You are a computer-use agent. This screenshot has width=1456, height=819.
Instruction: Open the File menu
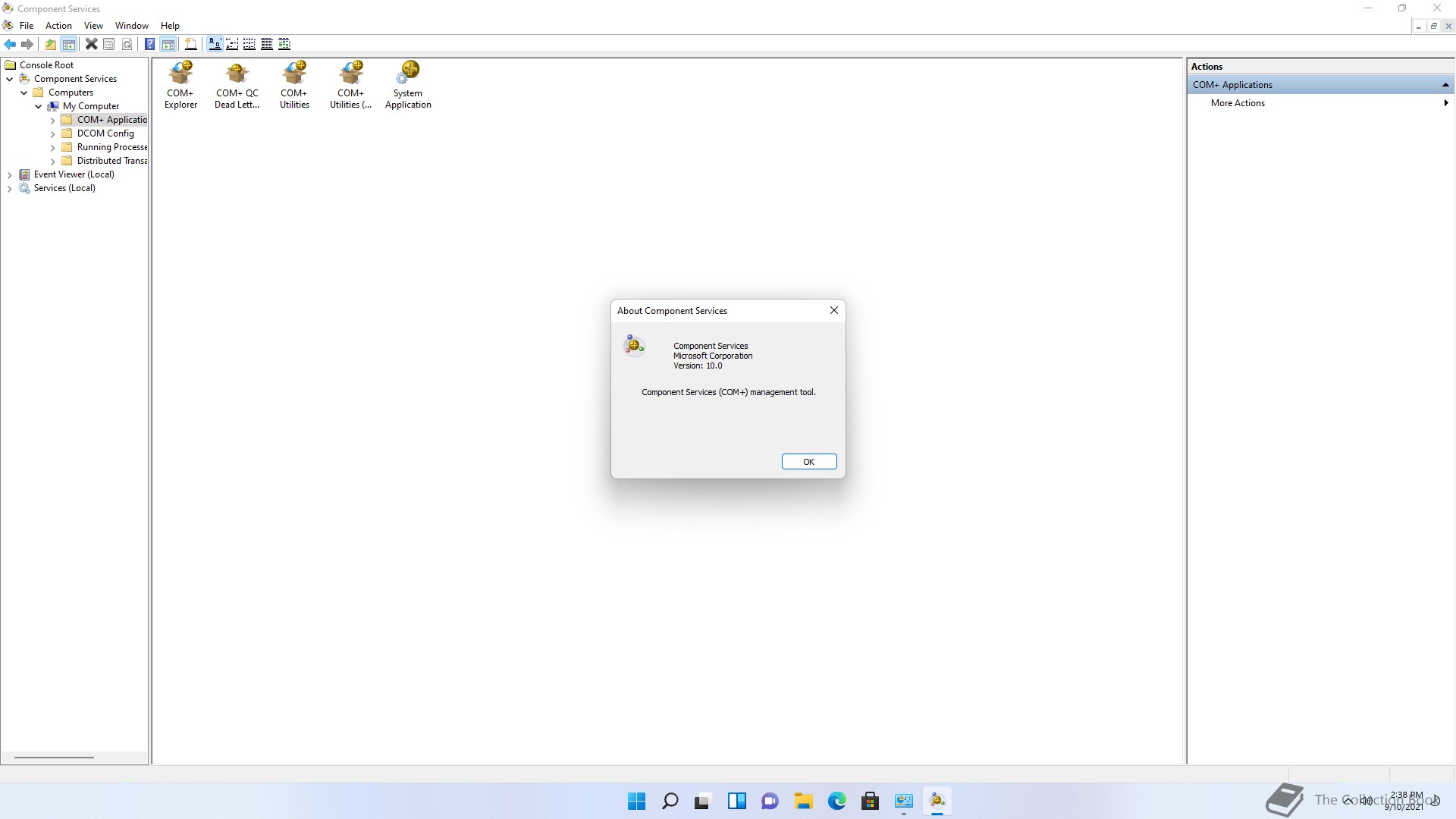coord(27,26)
